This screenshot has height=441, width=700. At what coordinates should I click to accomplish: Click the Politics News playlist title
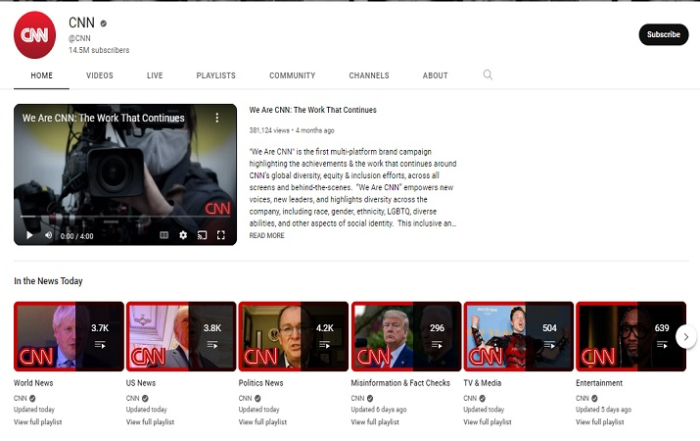coord(261,383)
